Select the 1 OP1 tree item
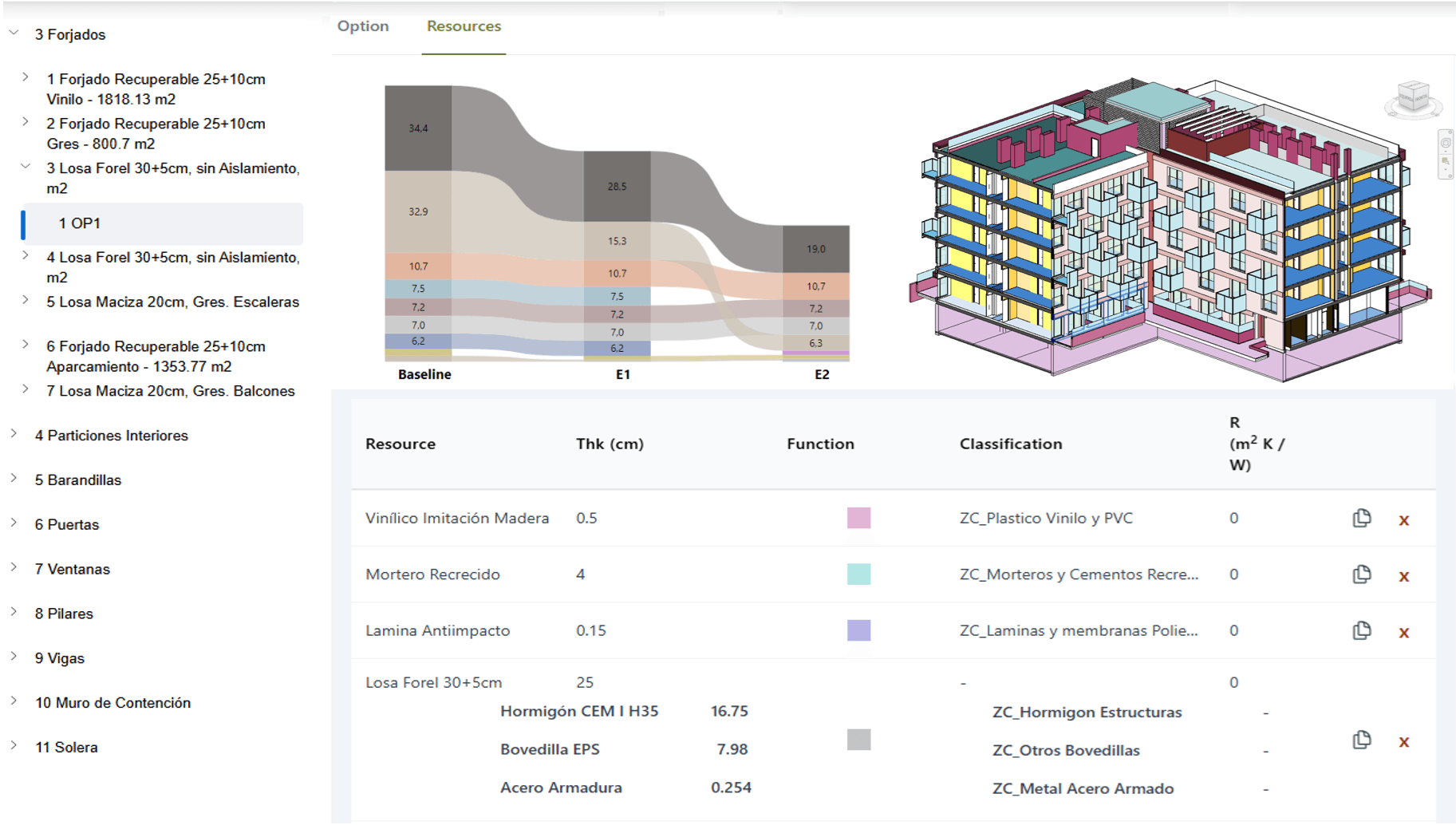 pos(80,223)
